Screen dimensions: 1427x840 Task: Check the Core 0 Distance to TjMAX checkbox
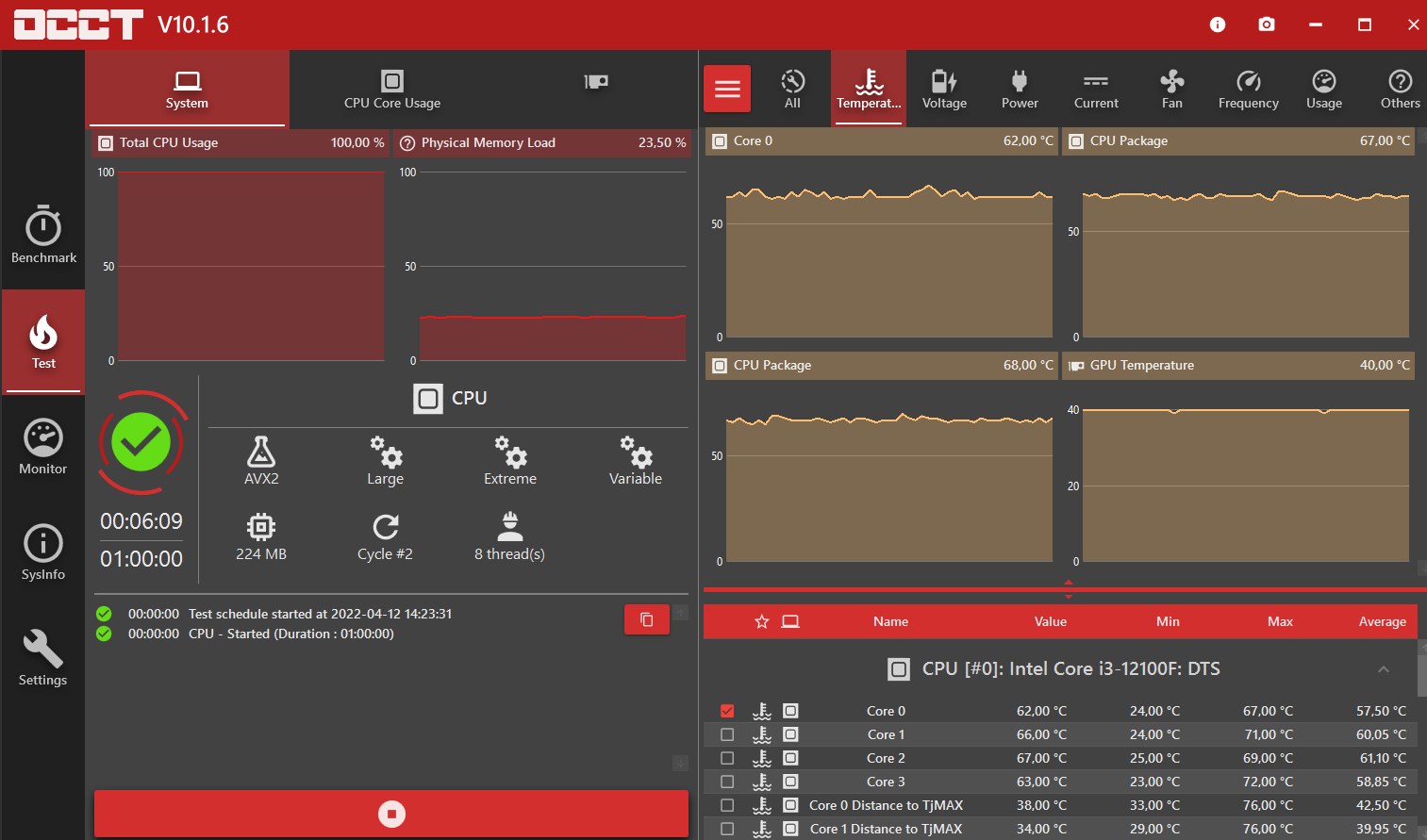click(x=727, y=805)
